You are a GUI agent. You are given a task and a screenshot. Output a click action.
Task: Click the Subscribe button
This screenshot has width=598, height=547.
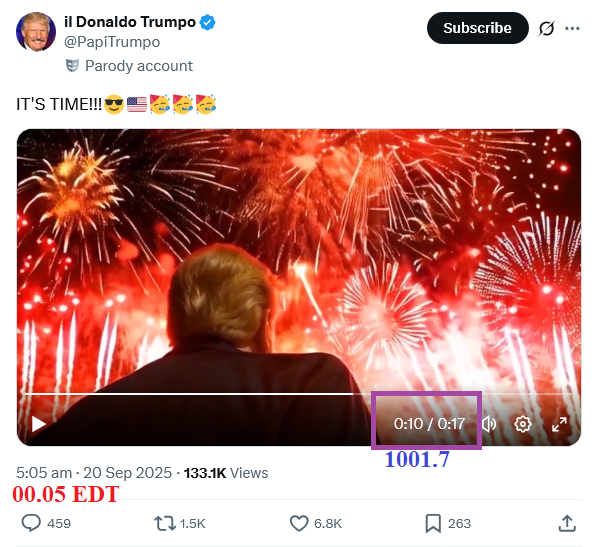477,28
